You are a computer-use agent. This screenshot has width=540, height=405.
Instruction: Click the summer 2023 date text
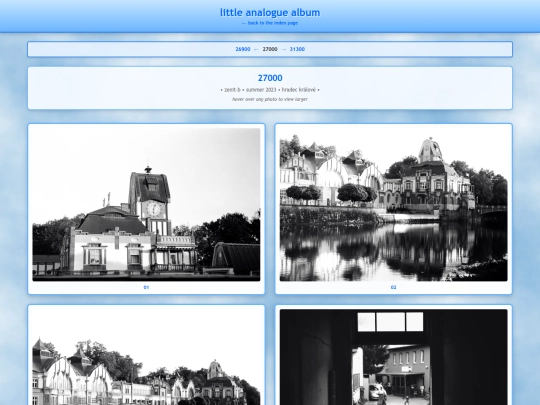tap(261, 90)
